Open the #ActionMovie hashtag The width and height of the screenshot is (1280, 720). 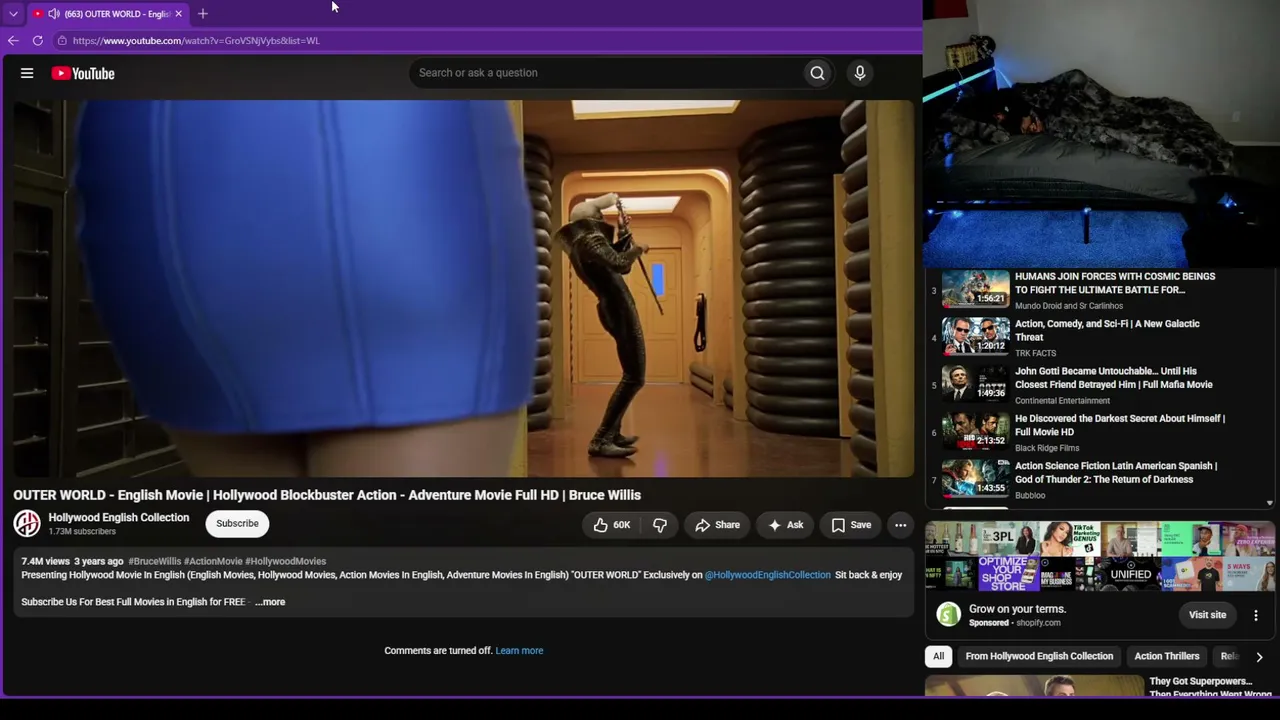pos(213,561)
